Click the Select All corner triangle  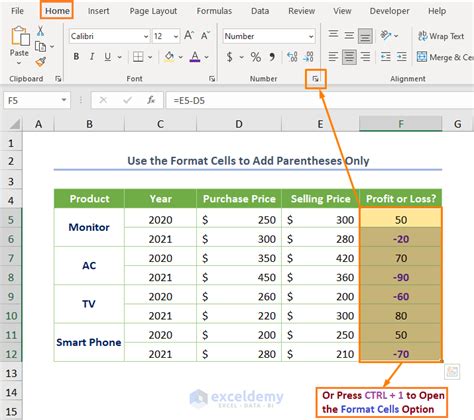click(14, 124)
